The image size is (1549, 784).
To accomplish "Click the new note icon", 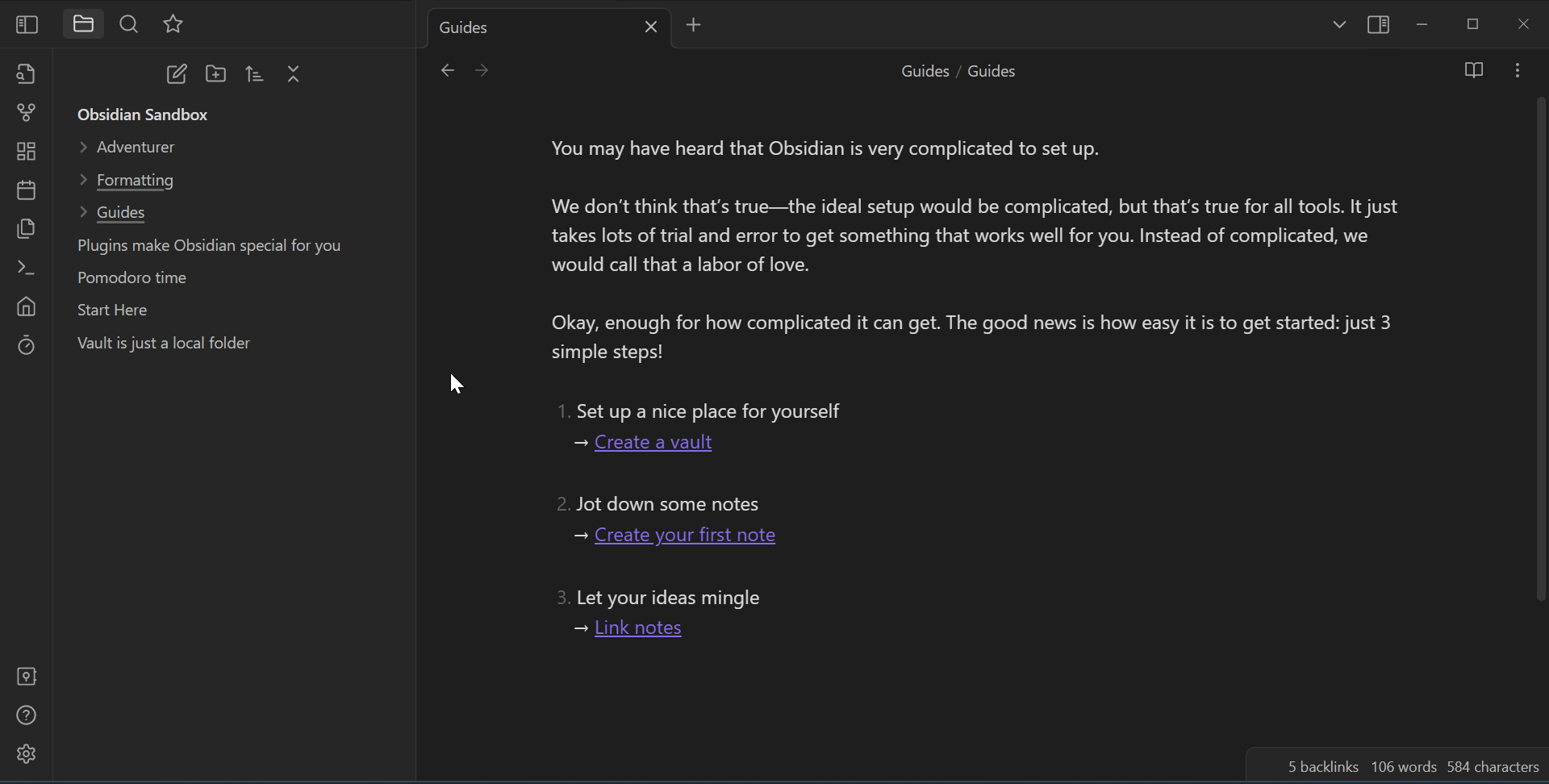I will (177, 74).
